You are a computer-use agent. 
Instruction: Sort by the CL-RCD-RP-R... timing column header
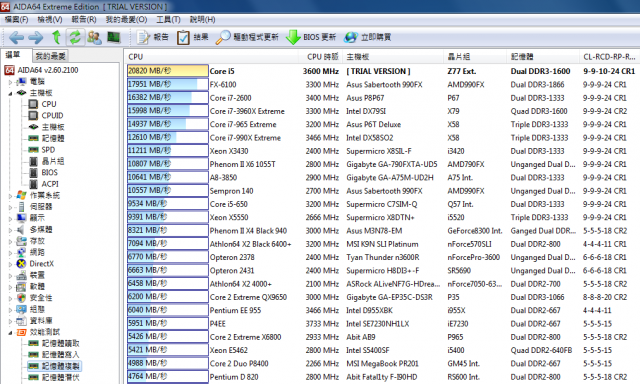click(609, 57)
